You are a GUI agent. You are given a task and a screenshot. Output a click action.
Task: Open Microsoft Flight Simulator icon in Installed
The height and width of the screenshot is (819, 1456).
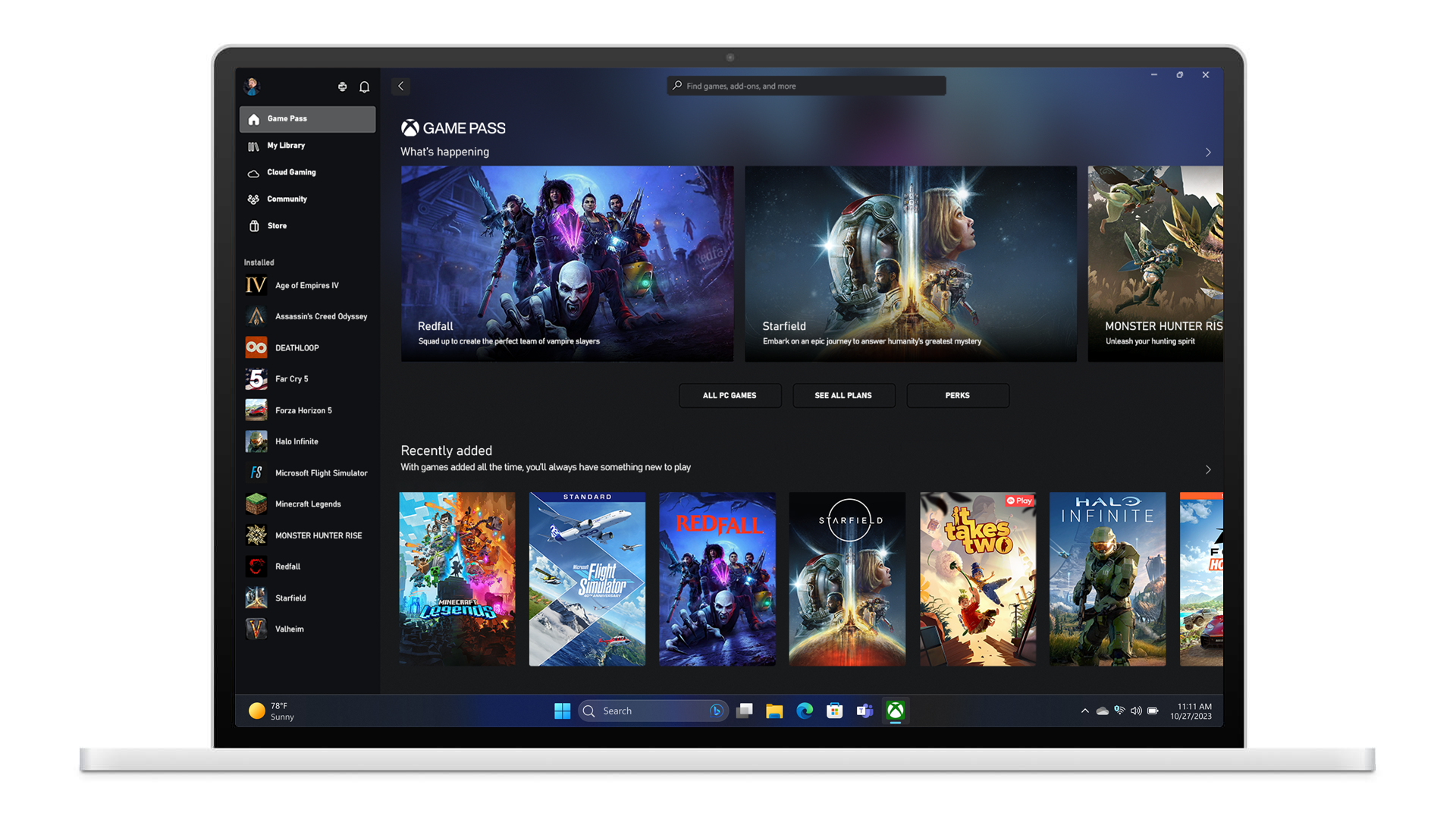pyautogui.click(x=256, y=472)
